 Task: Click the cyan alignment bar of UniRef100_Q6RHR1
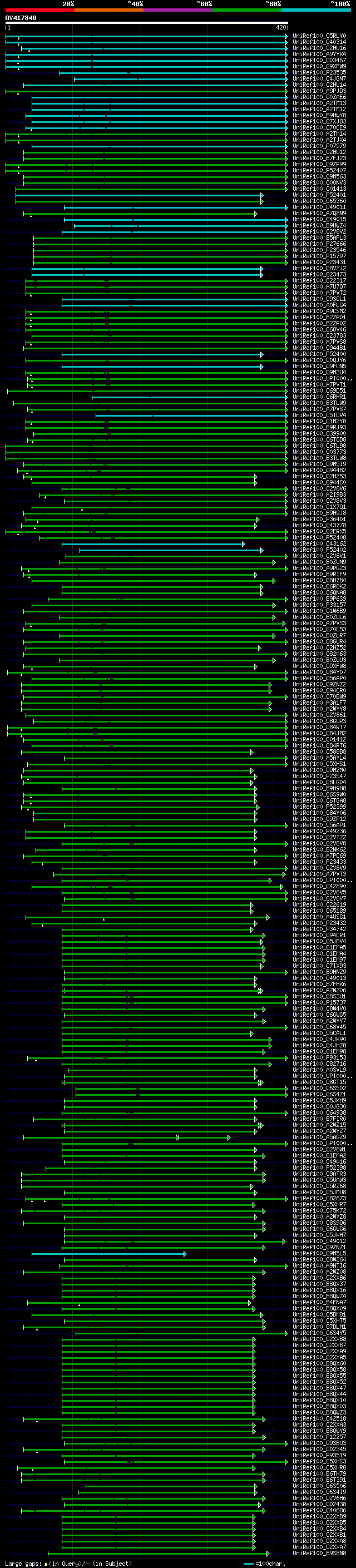tap(190, 397)
